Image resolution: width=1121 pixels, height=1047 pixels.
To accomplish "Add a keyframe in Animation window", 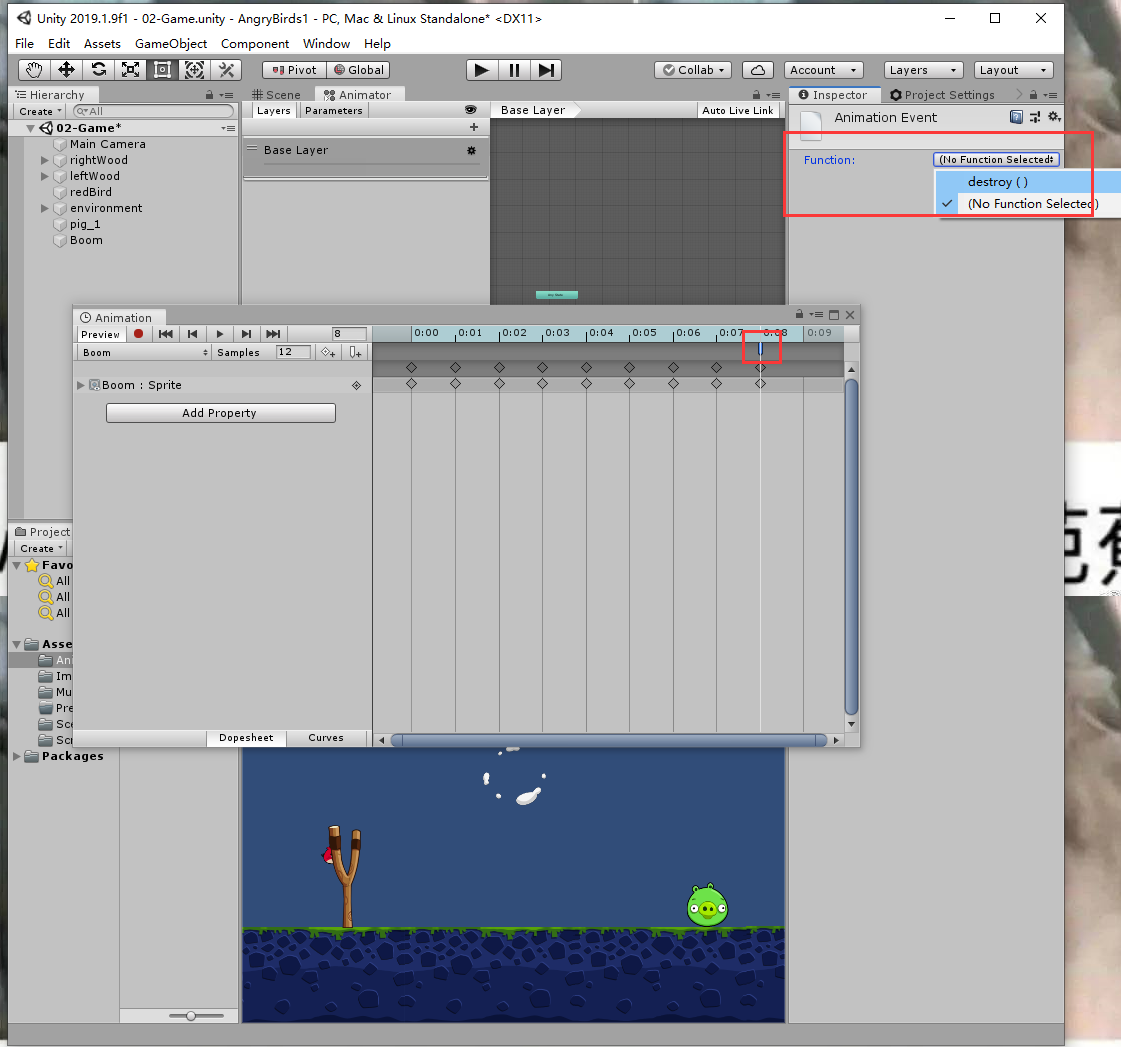I will coord(328,352).
